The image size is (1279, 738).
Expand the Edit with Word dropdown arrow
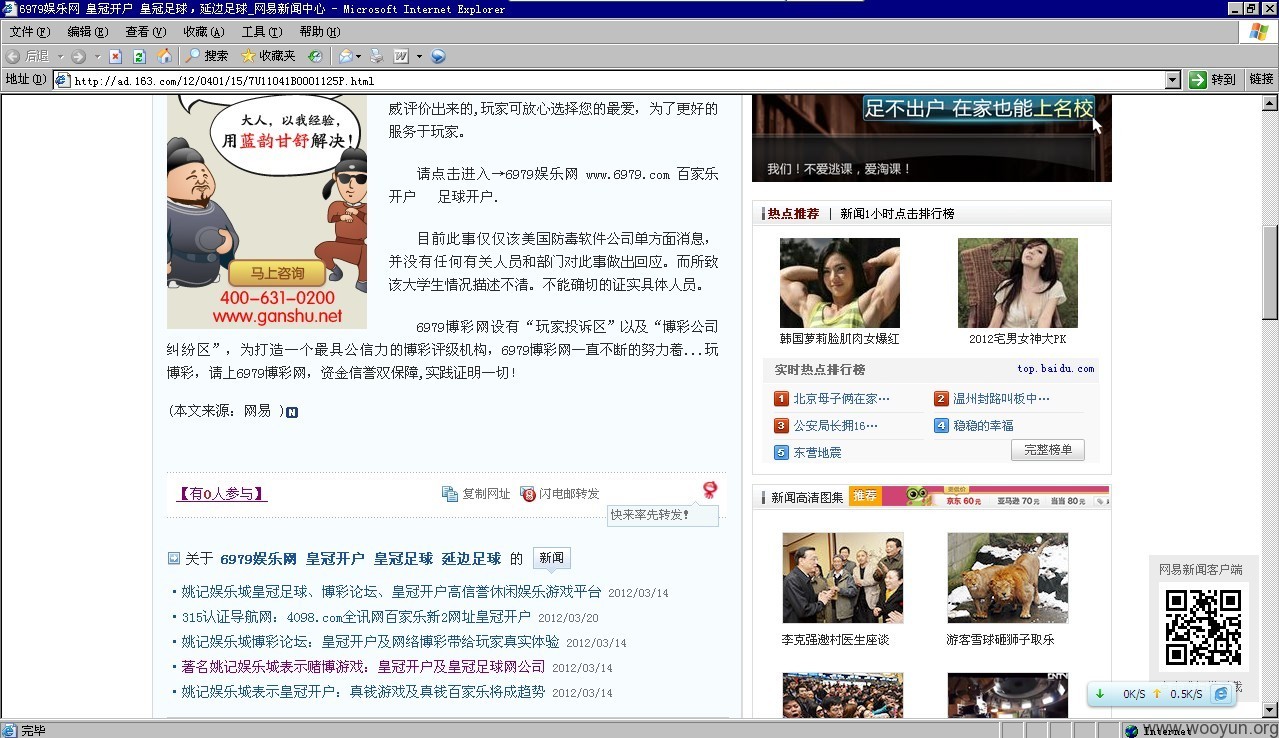click(x=419, y=56)
